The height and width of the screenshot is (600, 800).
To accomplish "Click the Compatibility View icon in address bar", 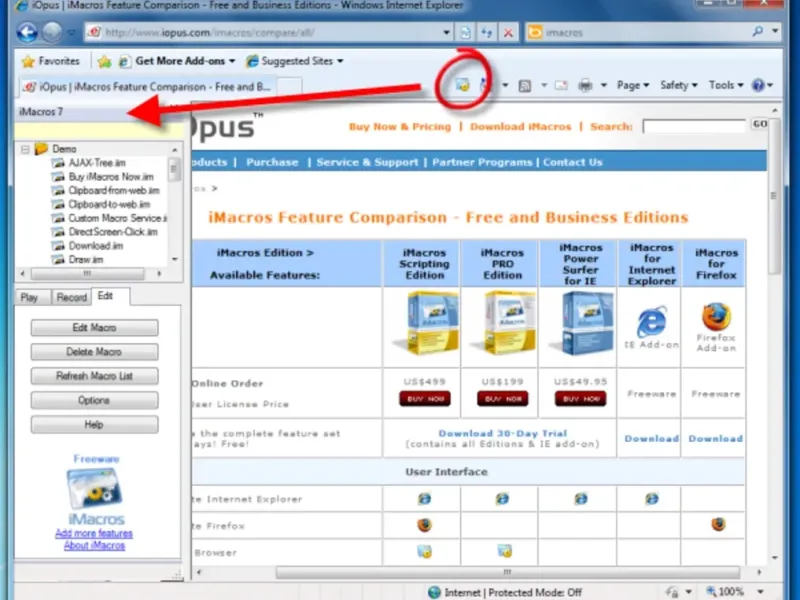I will [x=465, y=33].
